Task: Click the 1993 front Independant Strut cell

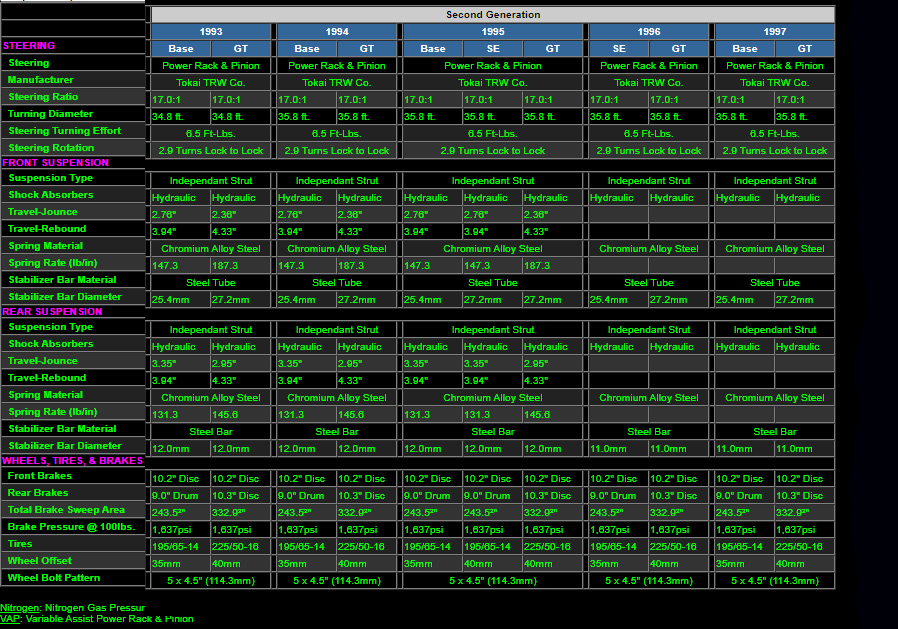Action: coord(211,180)
